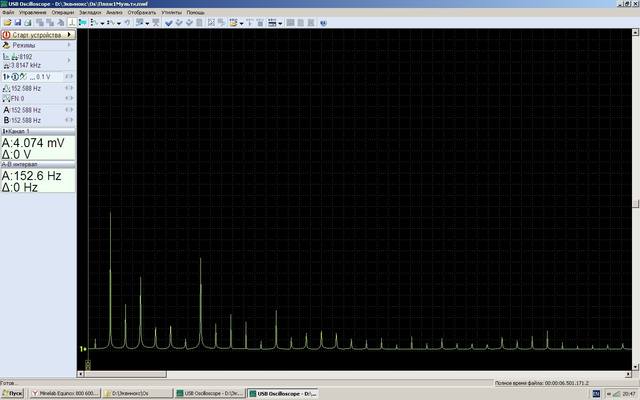Switch to the inactive USB Oscilloscope taskbar window
This screenshot has width=640, height=400.
click(x=210, y=393)
